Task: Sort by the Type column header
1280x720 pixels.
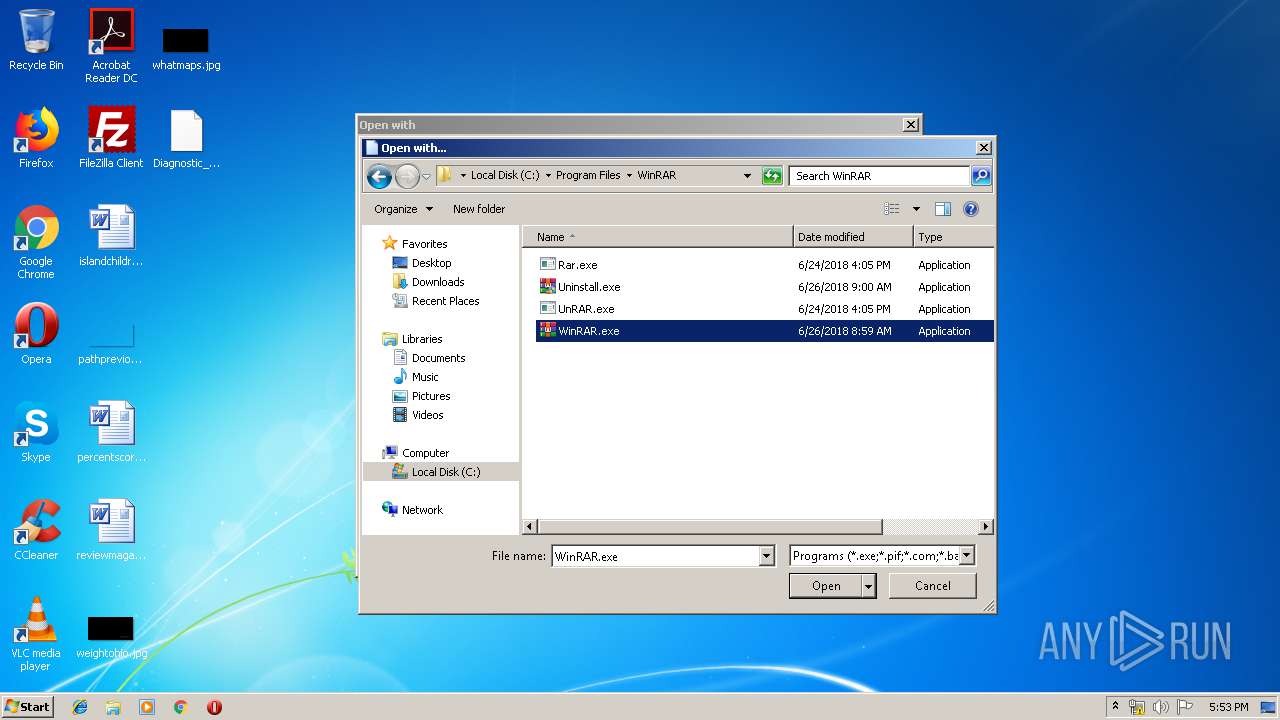Action: (x=953, y=237)
